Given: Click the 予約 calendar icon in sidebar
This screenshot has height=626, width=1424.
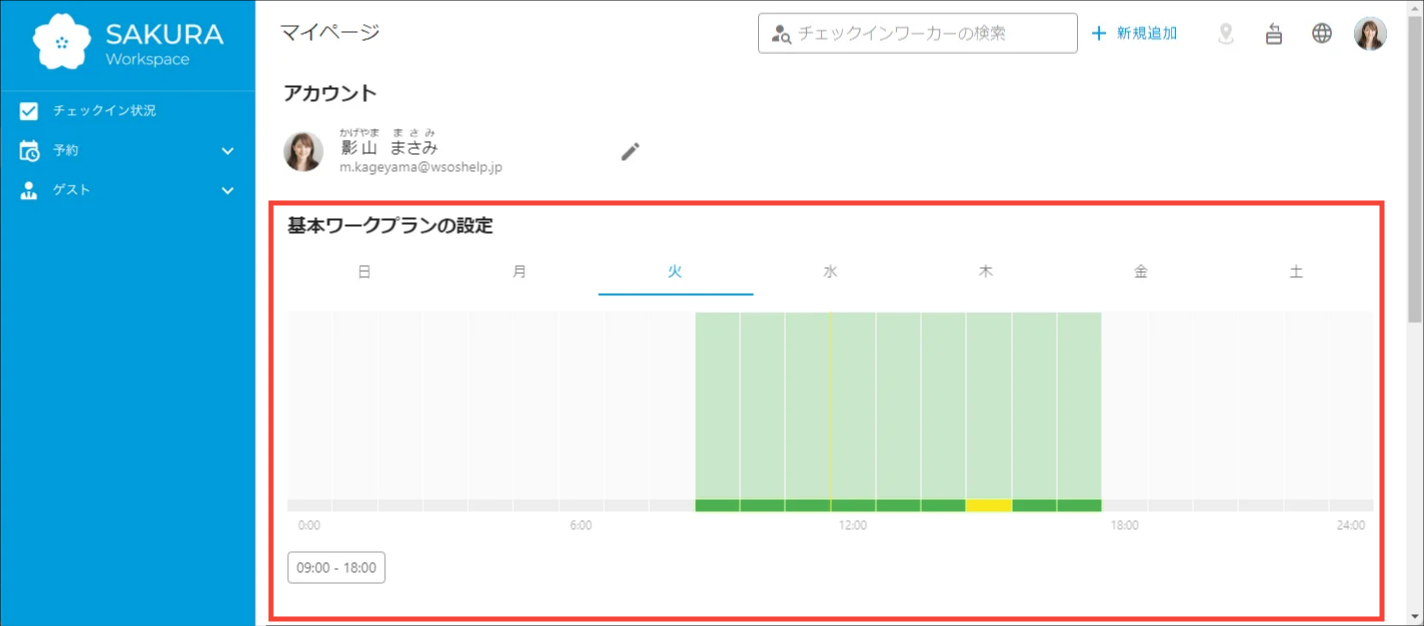Looking at the screenshot, I should point(29,151).
